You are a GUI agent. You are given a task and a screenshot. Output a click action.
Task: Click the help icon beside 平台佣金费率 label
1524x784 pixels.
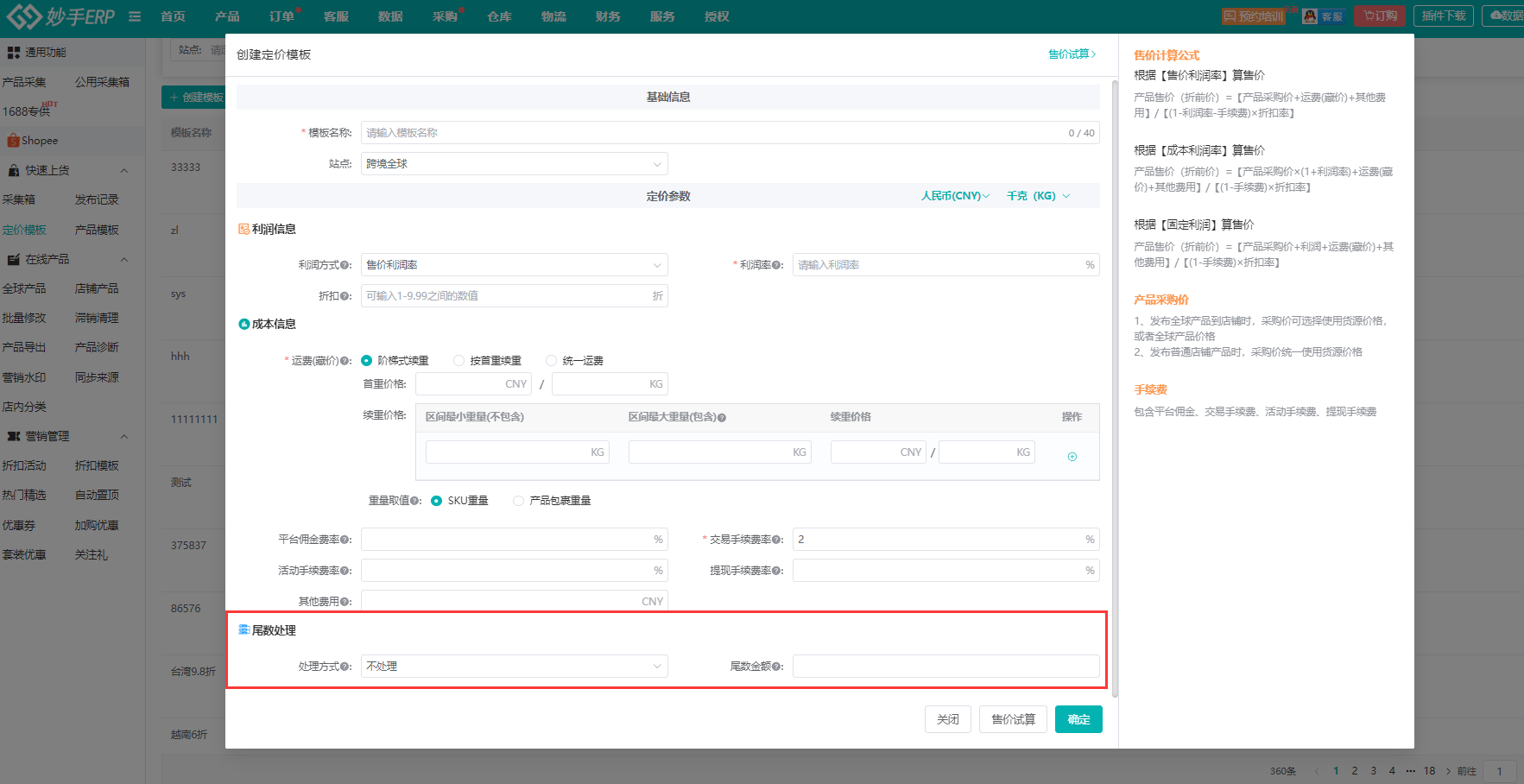click(x=345, y=540)
